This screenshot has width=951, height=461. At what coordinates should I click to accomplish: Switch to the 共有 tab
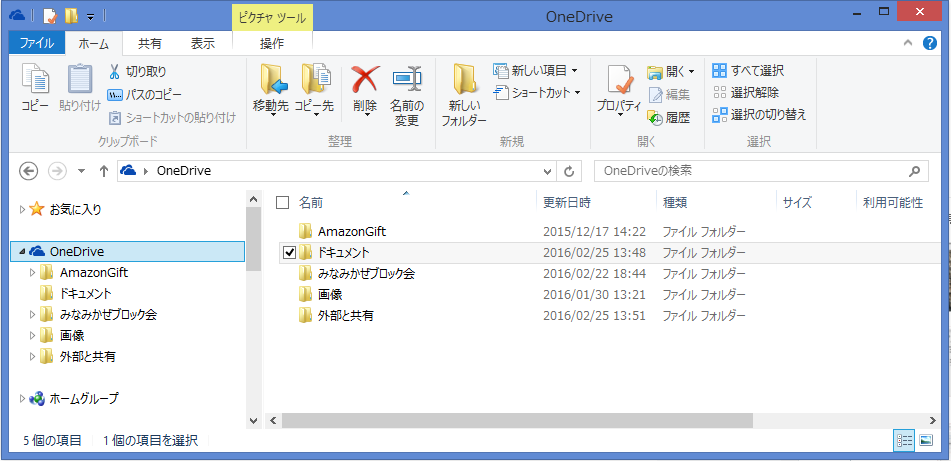click(x=150, y=43)
